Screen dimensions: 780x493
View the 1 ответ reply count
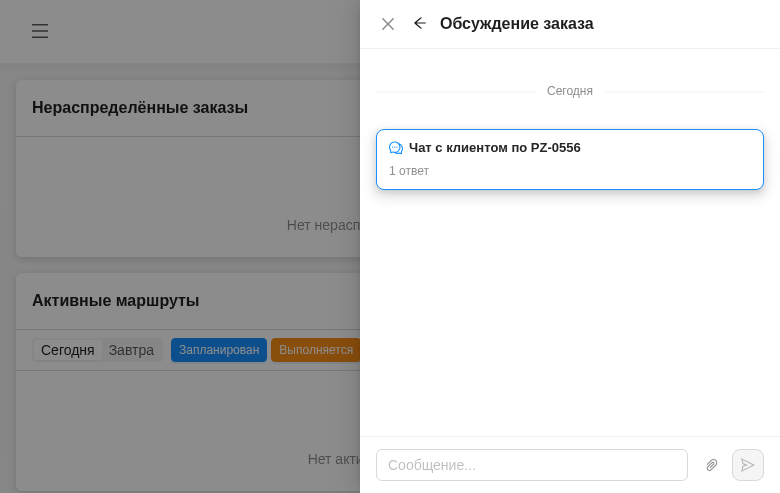tap(409, 171)
